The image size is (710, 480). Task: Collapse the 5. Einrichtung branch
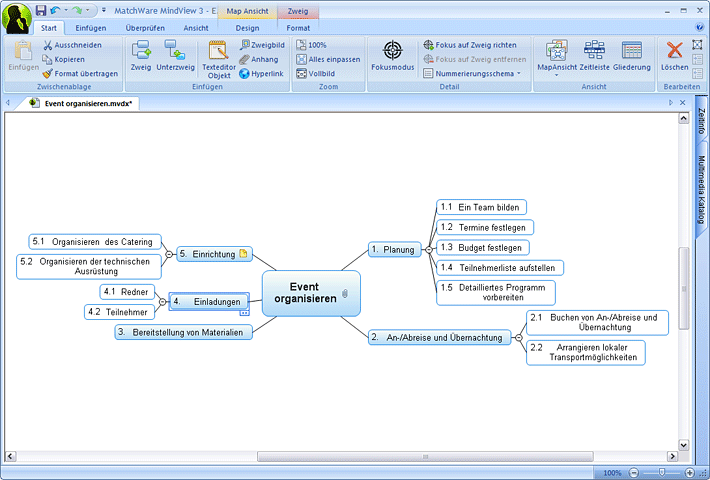click(x=169, y=254)
